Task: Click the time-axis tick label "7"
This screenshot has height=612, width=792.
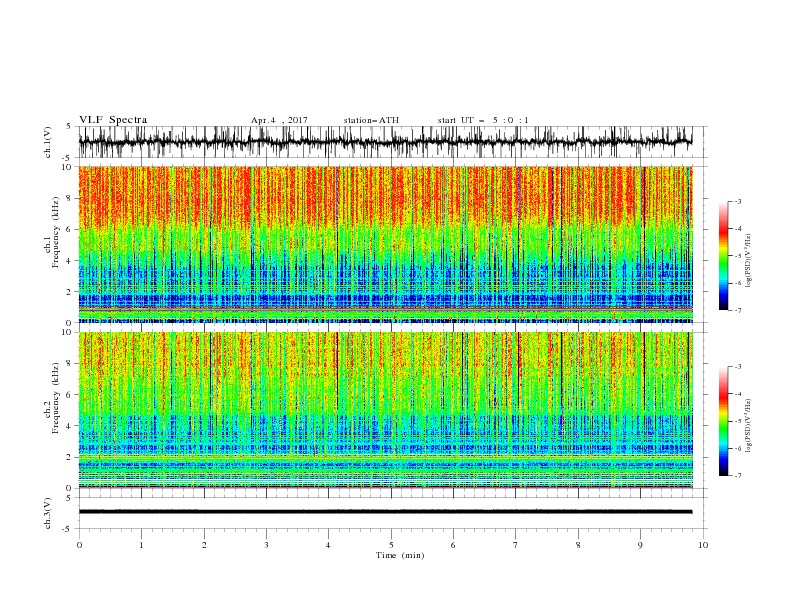Action: [516, 545]
